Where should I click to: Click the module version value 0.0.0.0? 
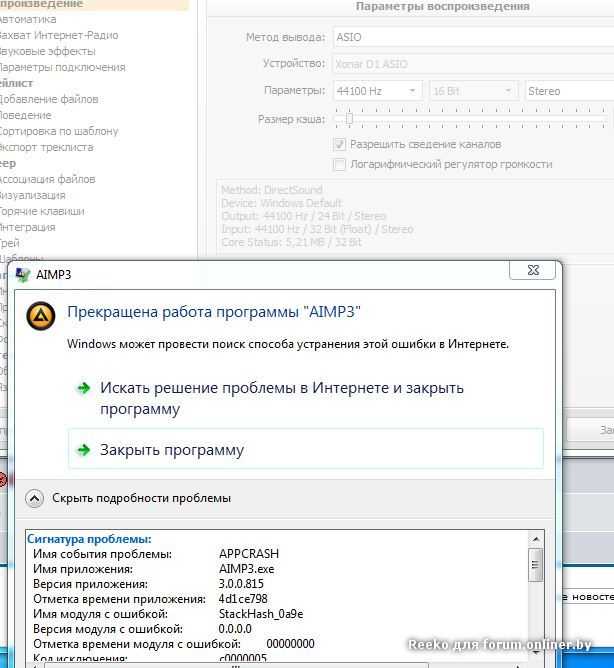(x=235, y=629)
